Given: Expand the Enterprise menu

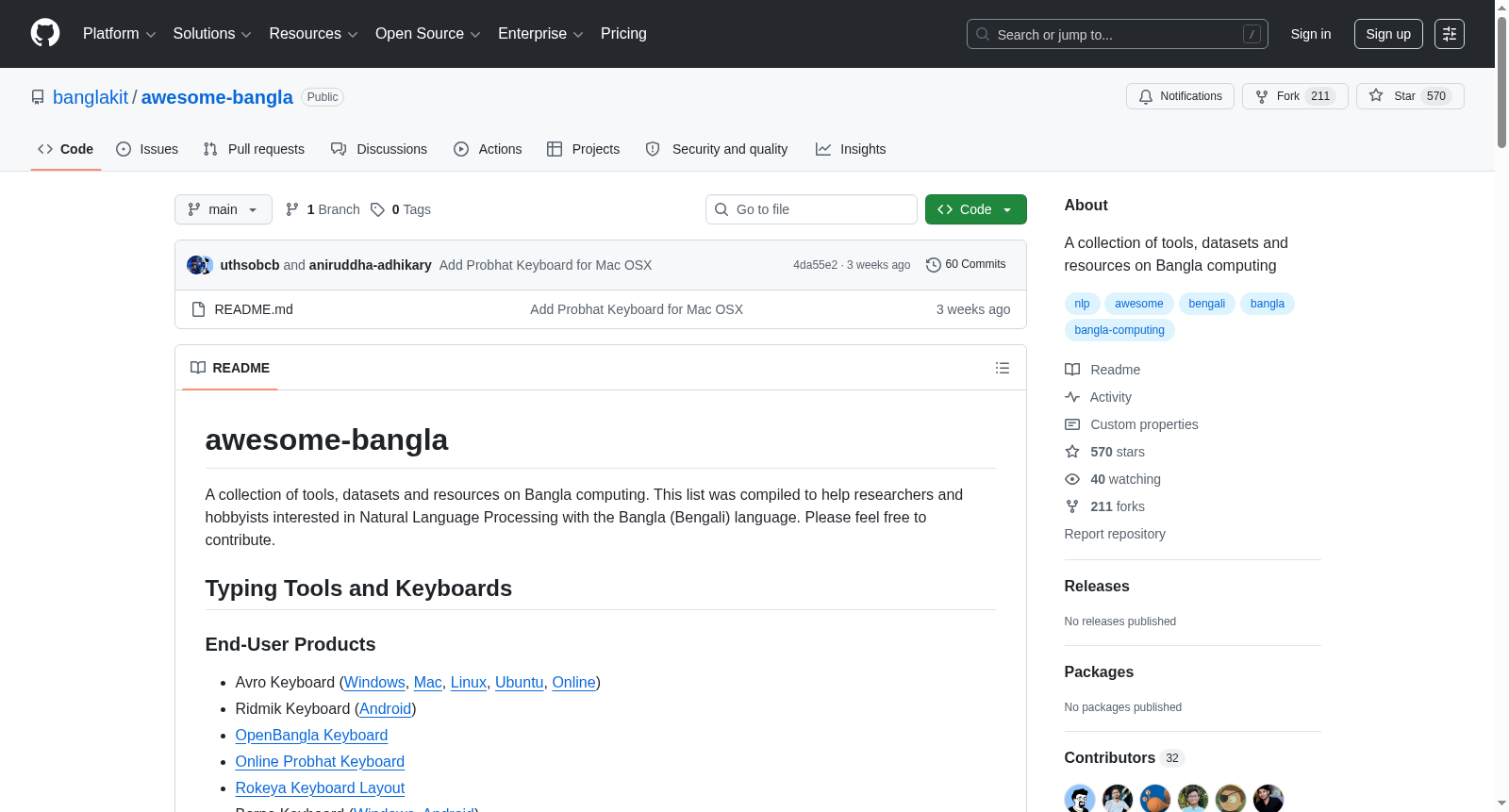Looking at the screenshot, I should (x=540, y=34).
